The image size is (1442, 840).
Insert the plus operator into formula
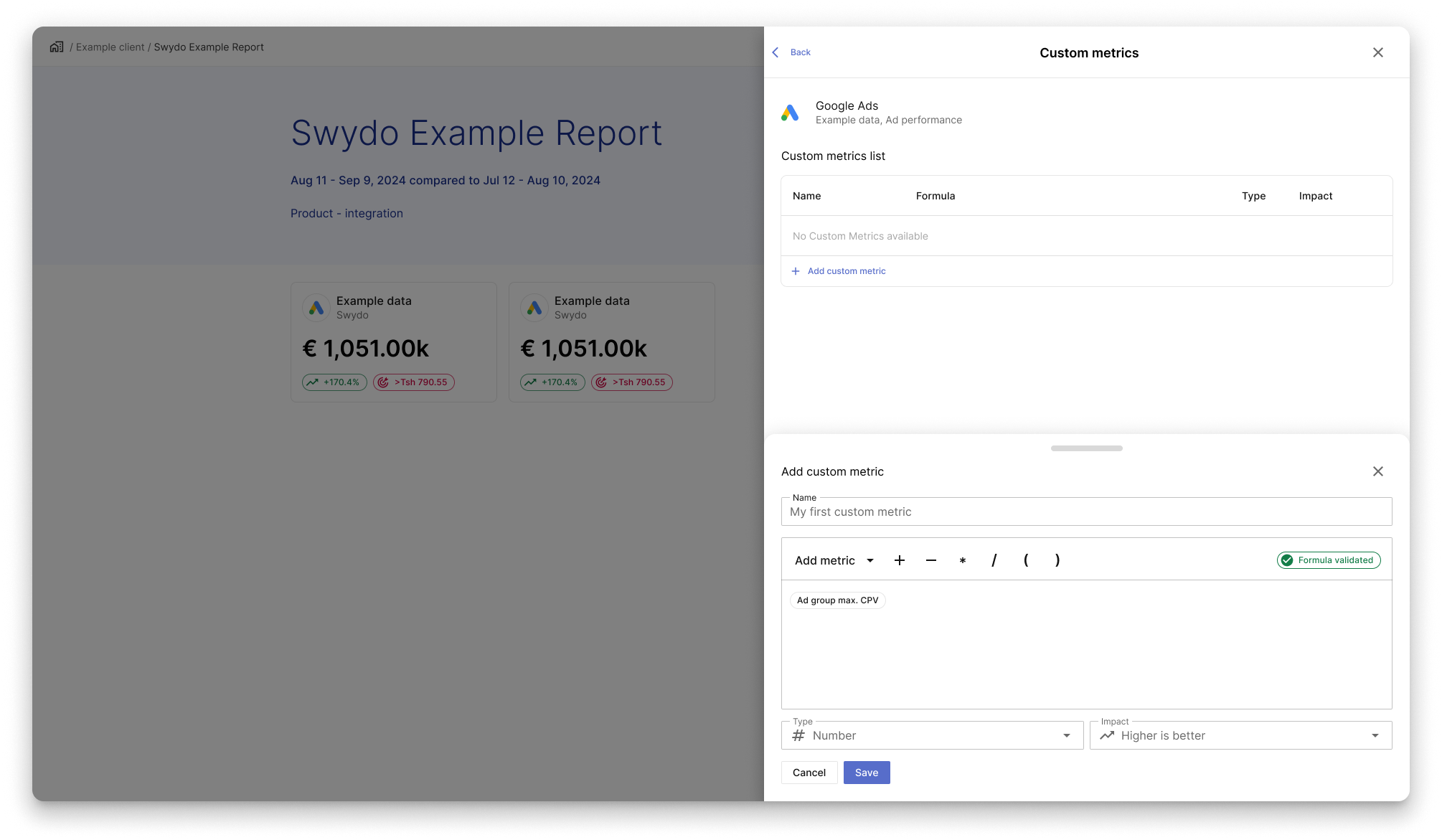point(900,560)
